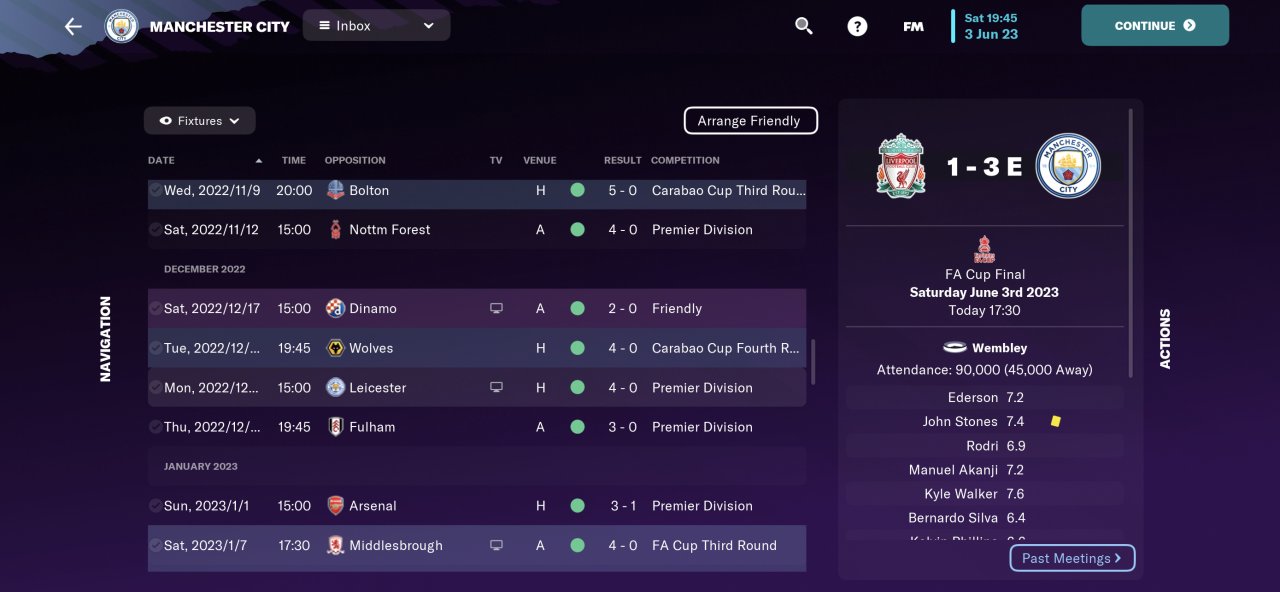Click the Arsenal club badge in fixture list
The width and height of the screenshot is (1280, 592).
pos(336,506)
